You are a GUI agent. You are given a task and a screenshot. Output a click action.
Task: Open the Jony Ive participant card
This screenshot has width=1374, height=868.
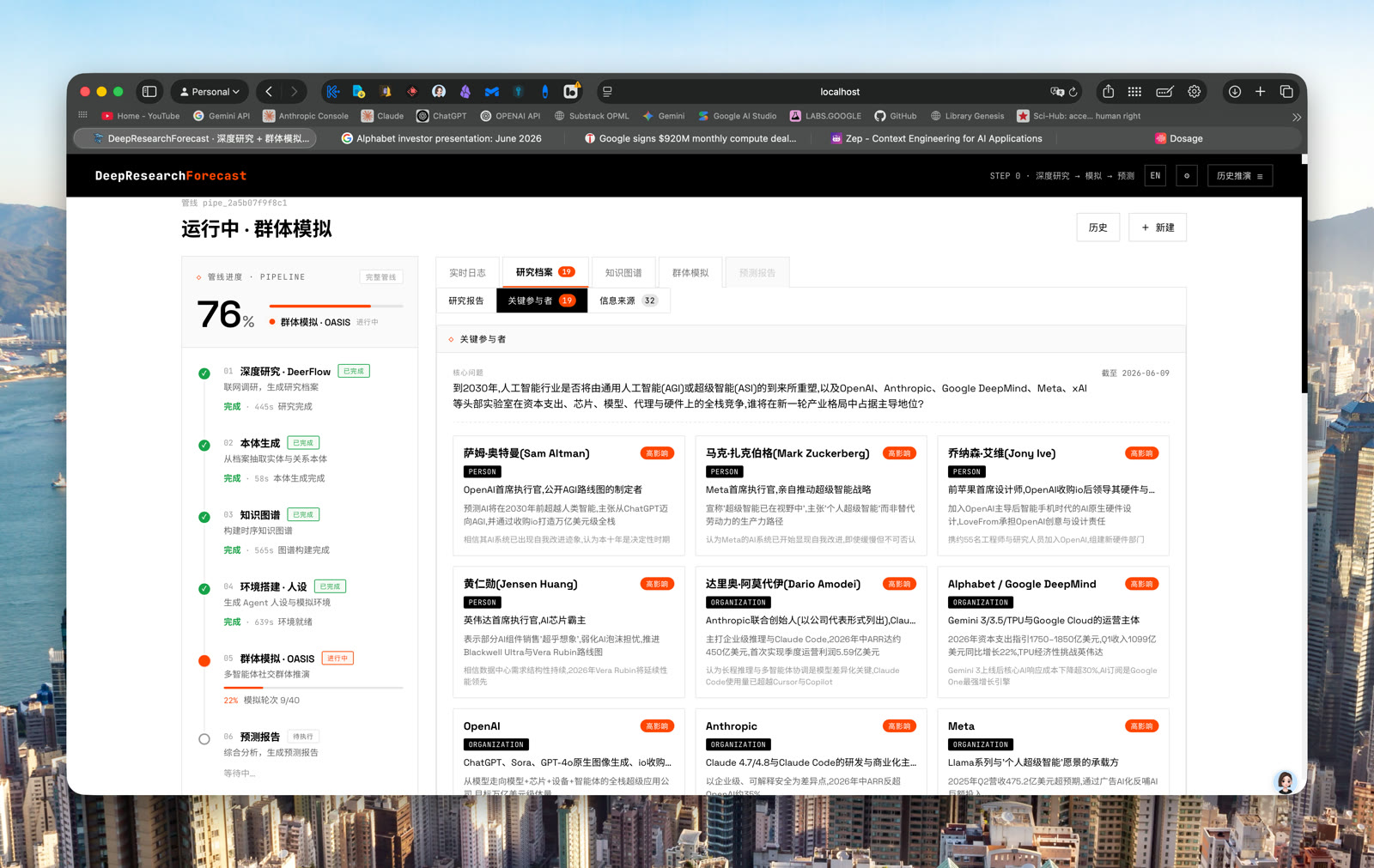click(1053, 495)
